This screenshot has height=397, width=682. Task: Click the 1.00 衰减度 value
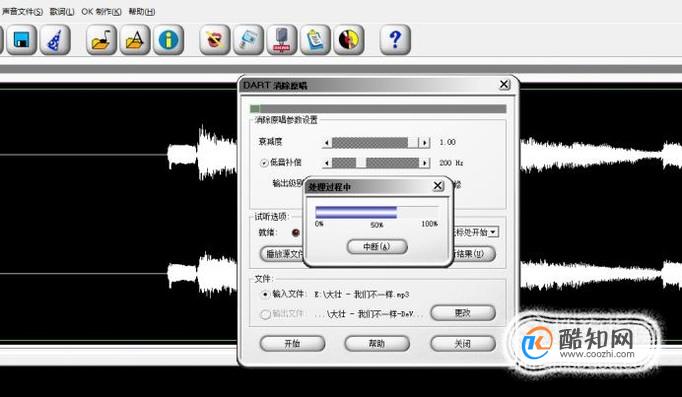tap(447, 142)
